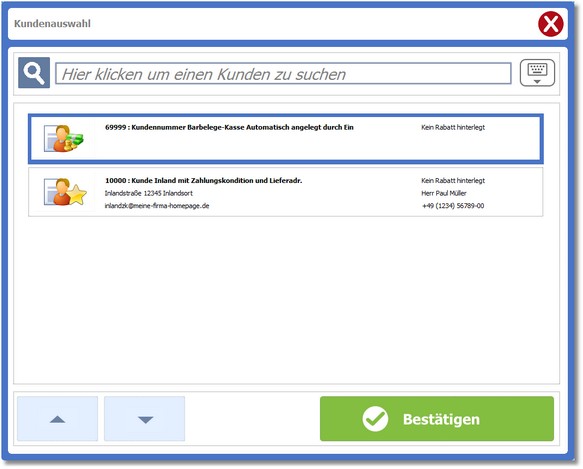The width and height of the screenshot is (583, 469).
Task: Move selection down with the down arrow
Action: coord(145,419)
